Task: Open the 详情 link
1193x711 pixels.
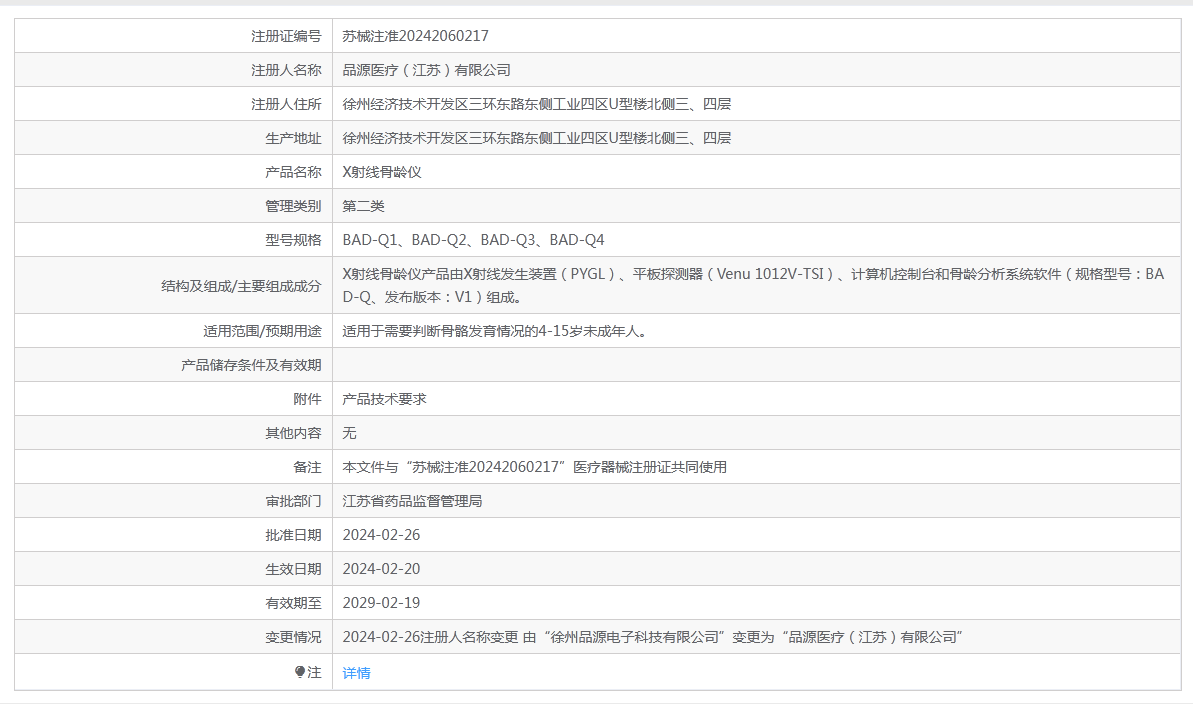Action: pyautogui.click(x=356, y=673)
